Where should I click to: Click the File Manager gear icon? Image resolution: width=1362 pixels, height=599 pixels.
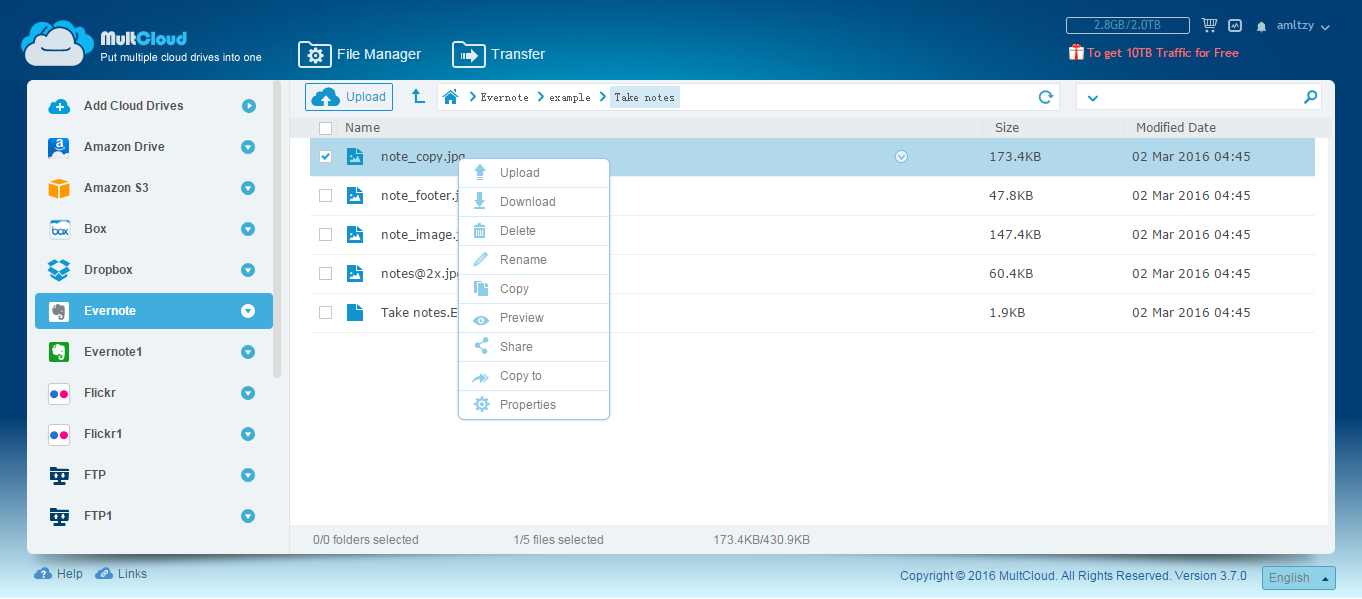(x=314, y=54)
